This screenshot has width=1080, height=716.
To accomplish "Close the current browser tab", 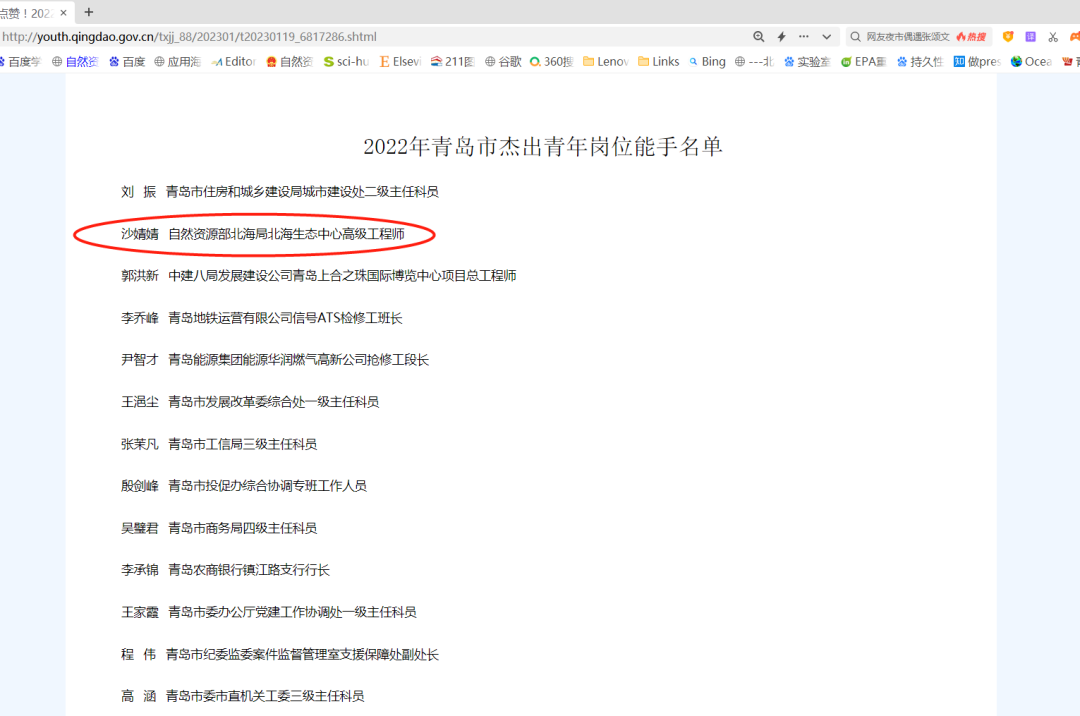I will [63, 13].
